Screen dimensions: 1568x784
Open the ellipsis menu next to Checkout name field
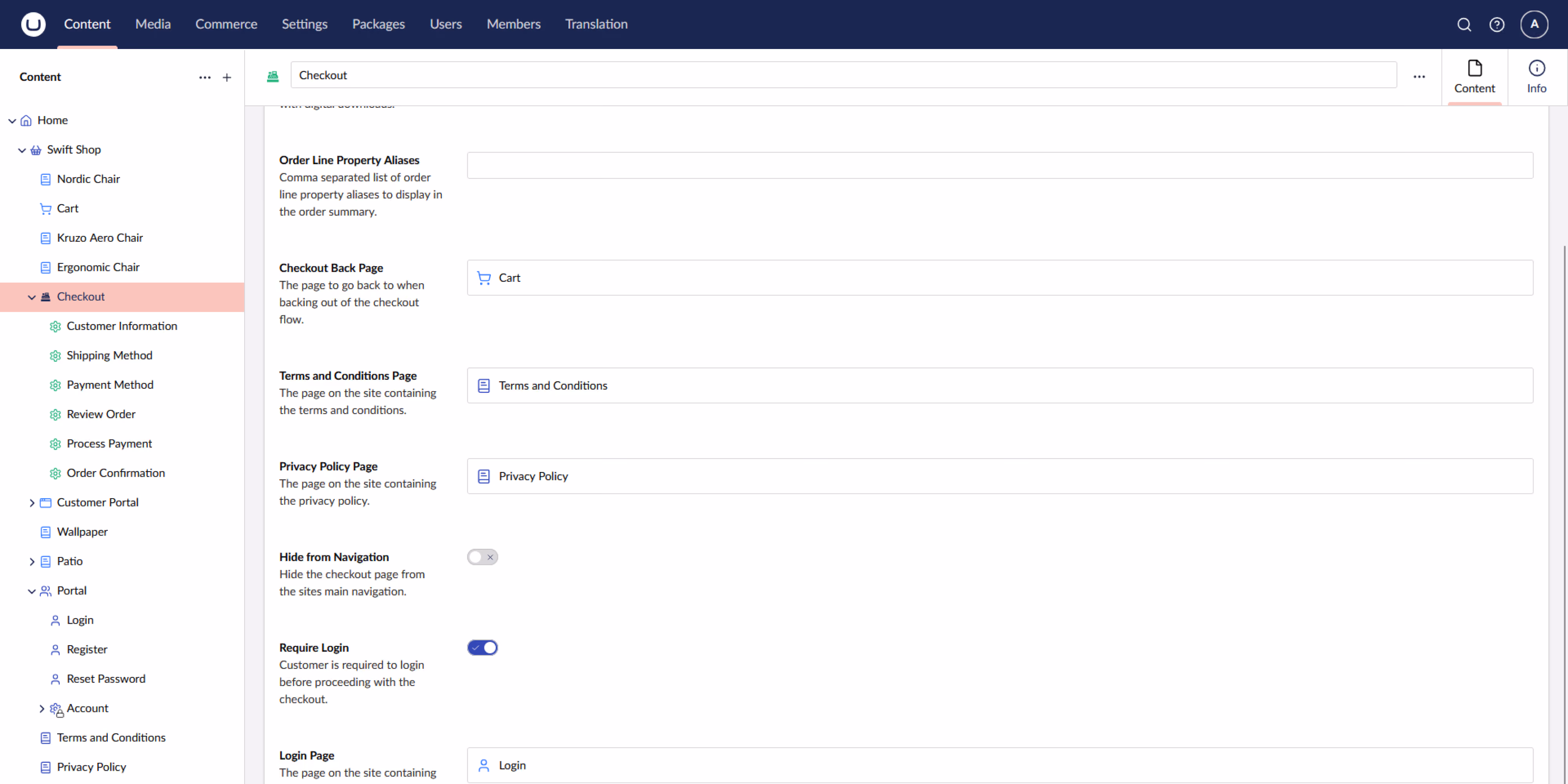pos(1419,77)
